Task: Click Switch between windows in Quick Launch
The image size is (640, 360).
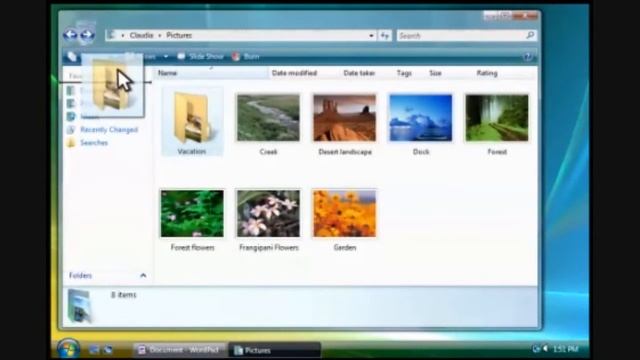Action: (x=108, y=350)
